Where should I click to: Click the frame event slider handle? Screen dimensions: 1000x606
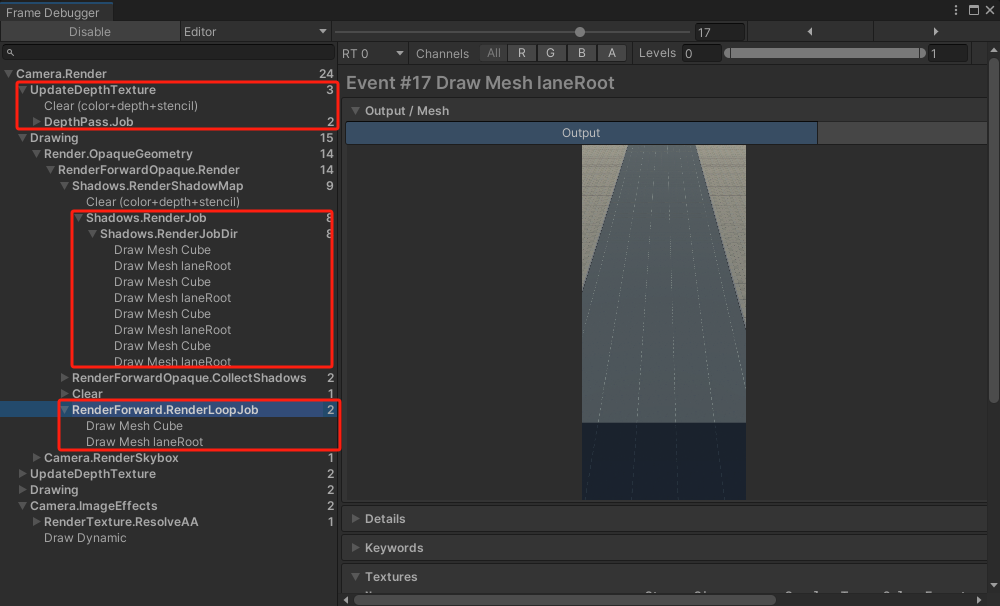pos(579,32)
